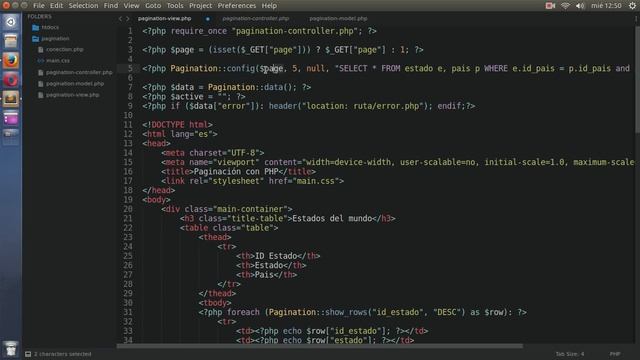Image resolution: width=640 pixels, height=360 pixels.
Task: Click 'Paginación con PHP' title text
Action: (x=236, y=171)
